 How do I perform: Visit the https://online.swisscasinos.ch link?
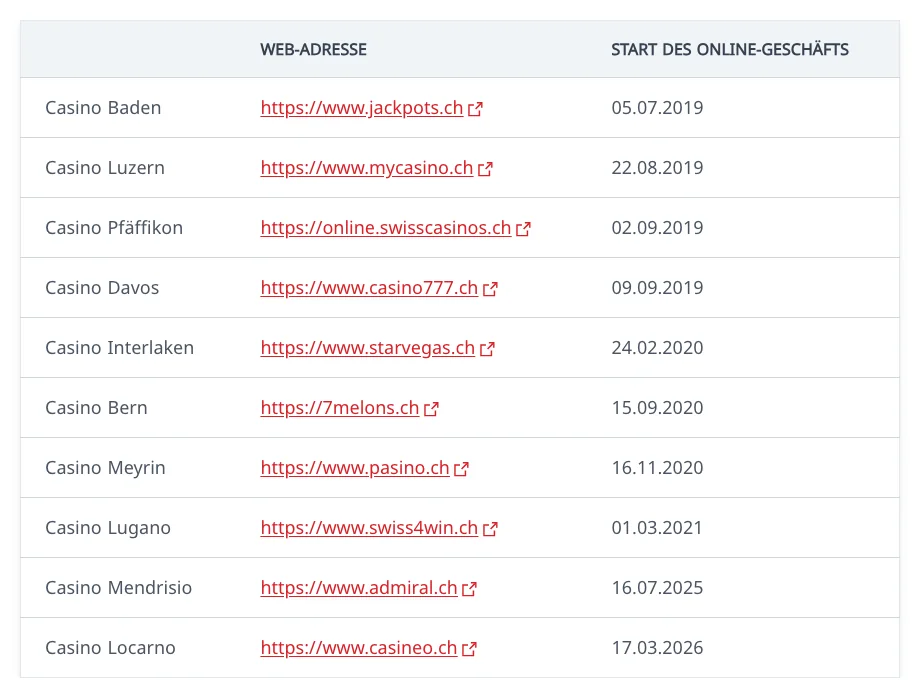(386, 228)
